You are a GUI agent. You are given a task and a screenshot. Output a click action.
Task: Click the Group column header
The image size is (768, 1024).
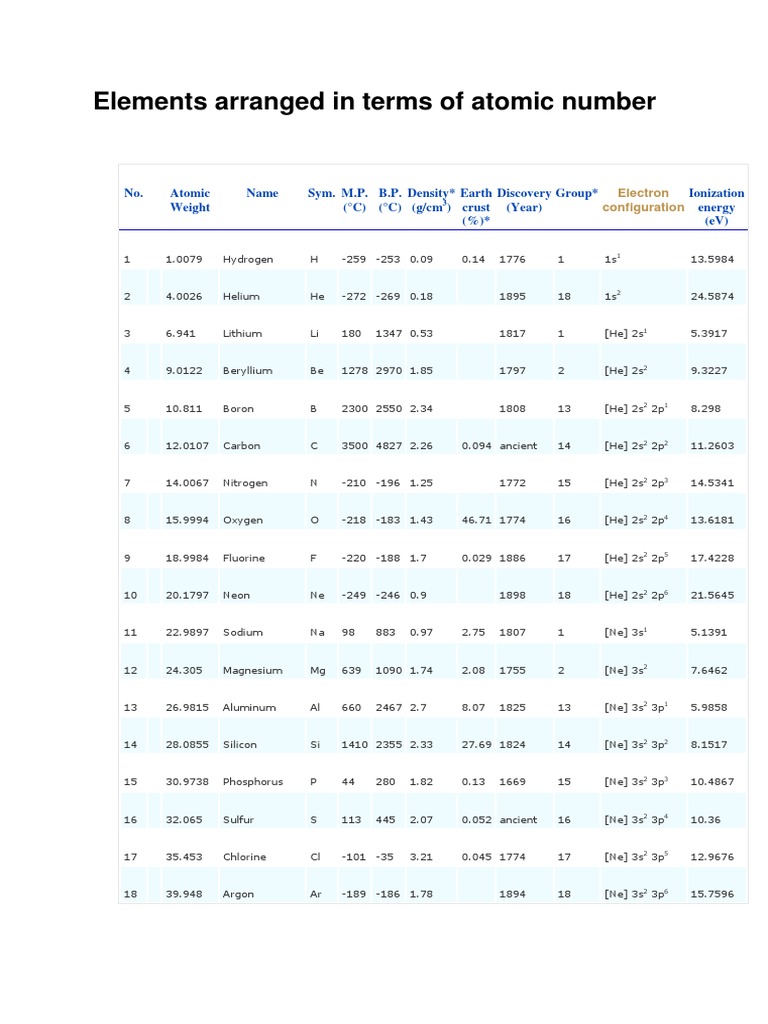(576, 193)
